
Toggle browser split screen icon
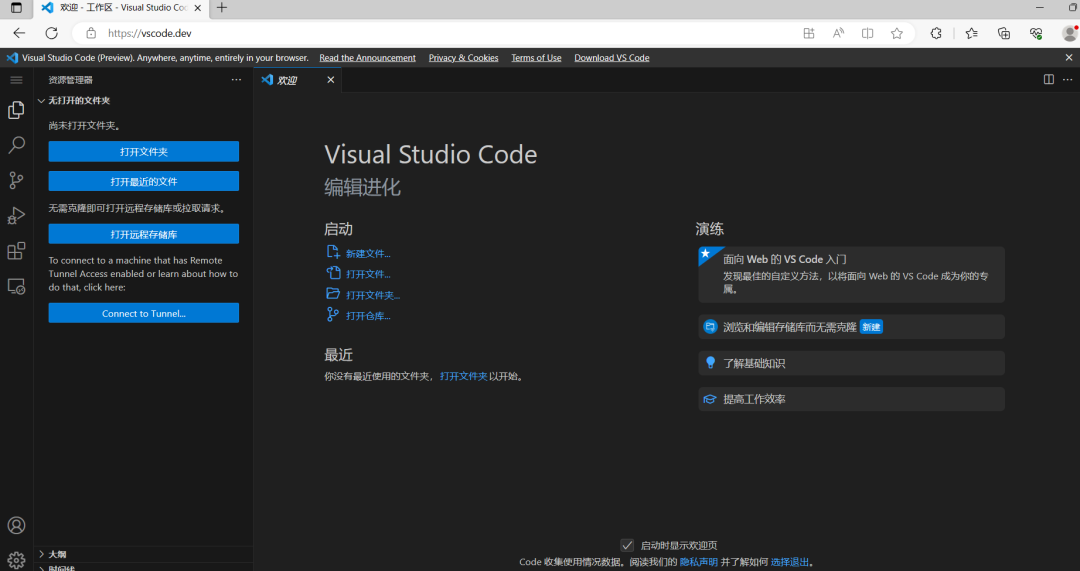coord(867,33)
